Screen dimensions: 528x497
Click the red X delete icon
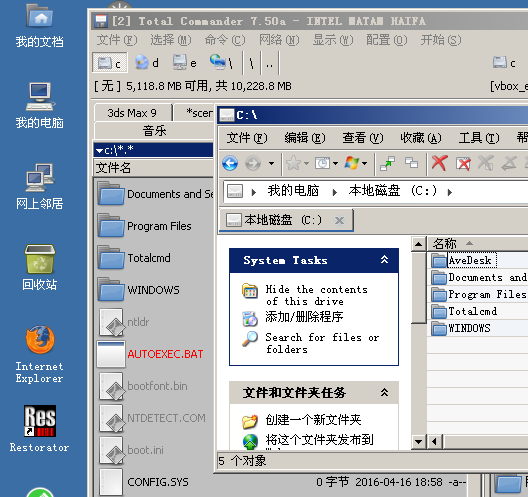click(x=440, y=163)
